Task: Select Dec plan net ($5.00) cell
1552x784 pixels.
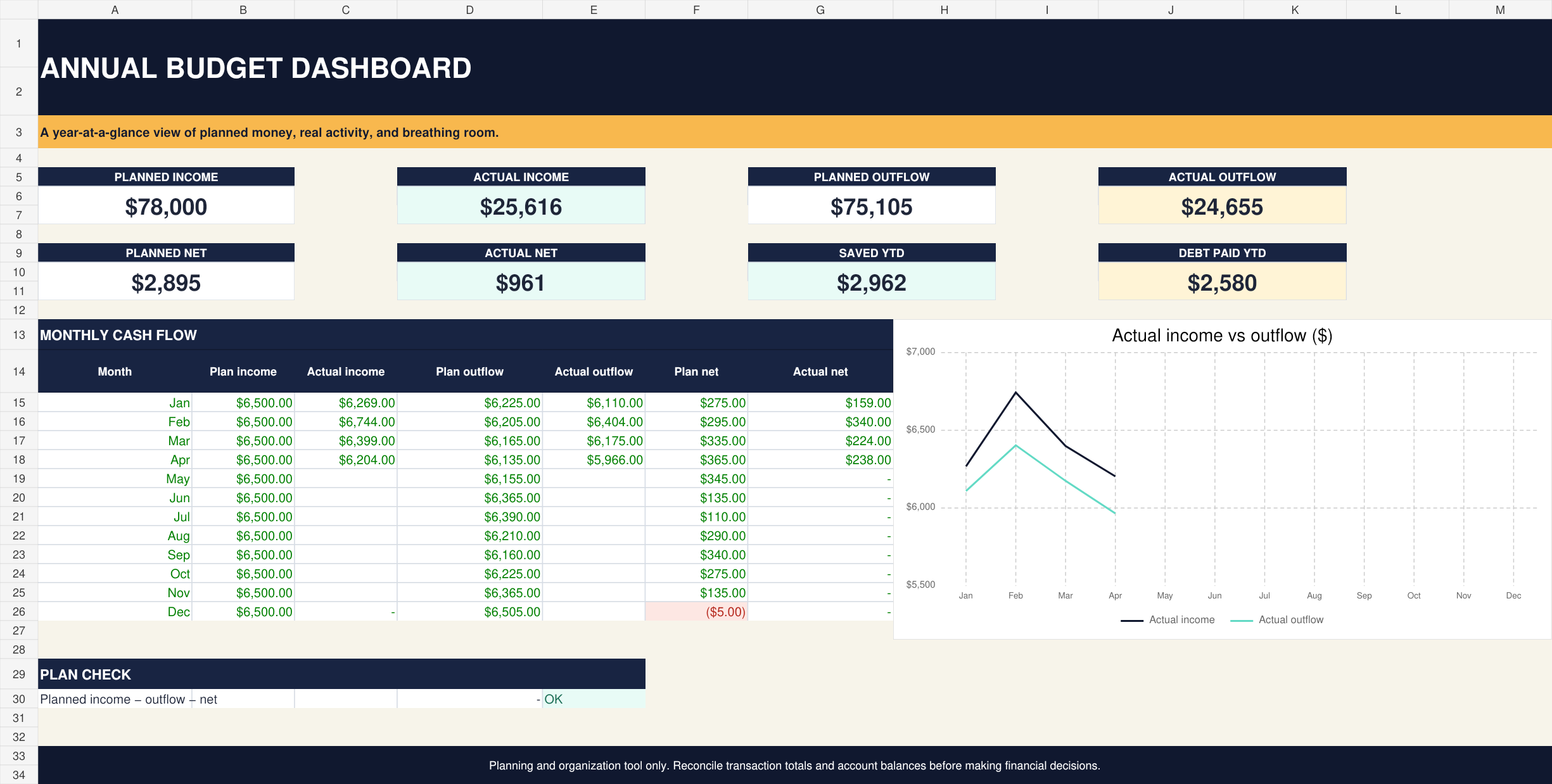Action: pos(696,611)
